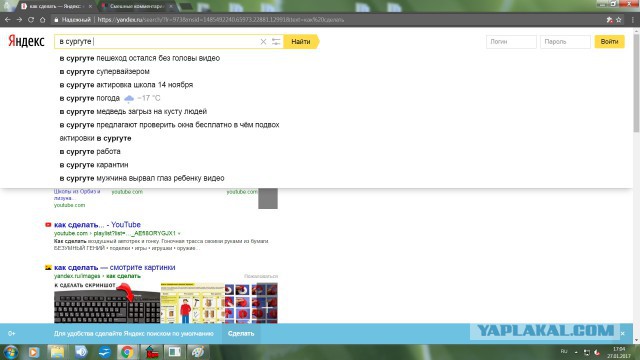The width and height of the screenshot is (640, 360).
Task: Open the speaker icon app in taskbar
Action: (x=81, y=352)
